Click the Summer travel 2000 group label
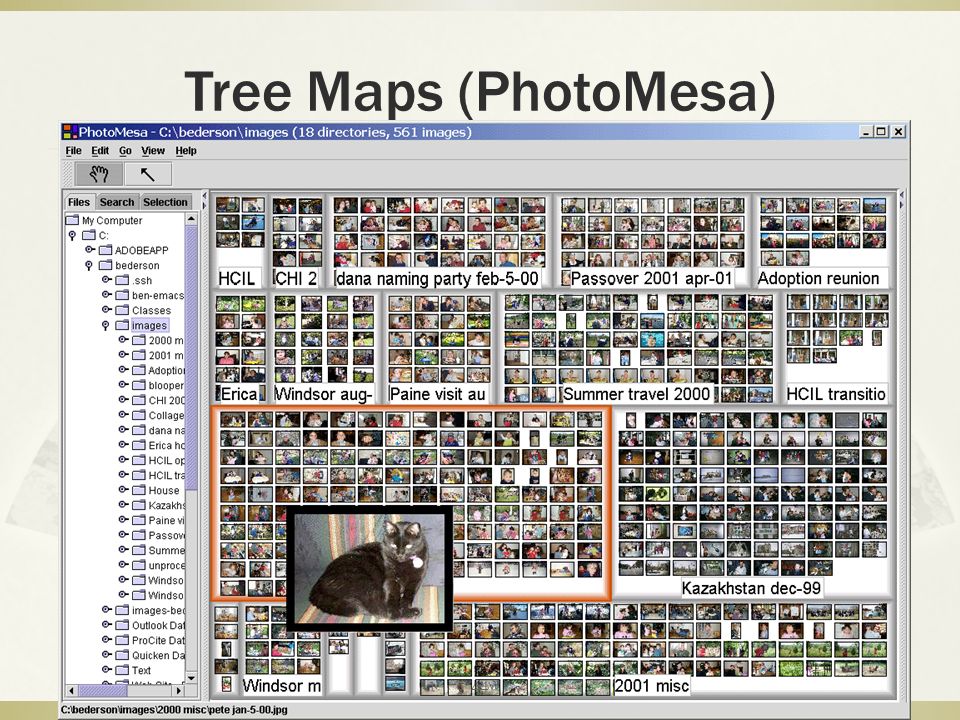This screenshot has height=720, width=960. pos(637,394)
